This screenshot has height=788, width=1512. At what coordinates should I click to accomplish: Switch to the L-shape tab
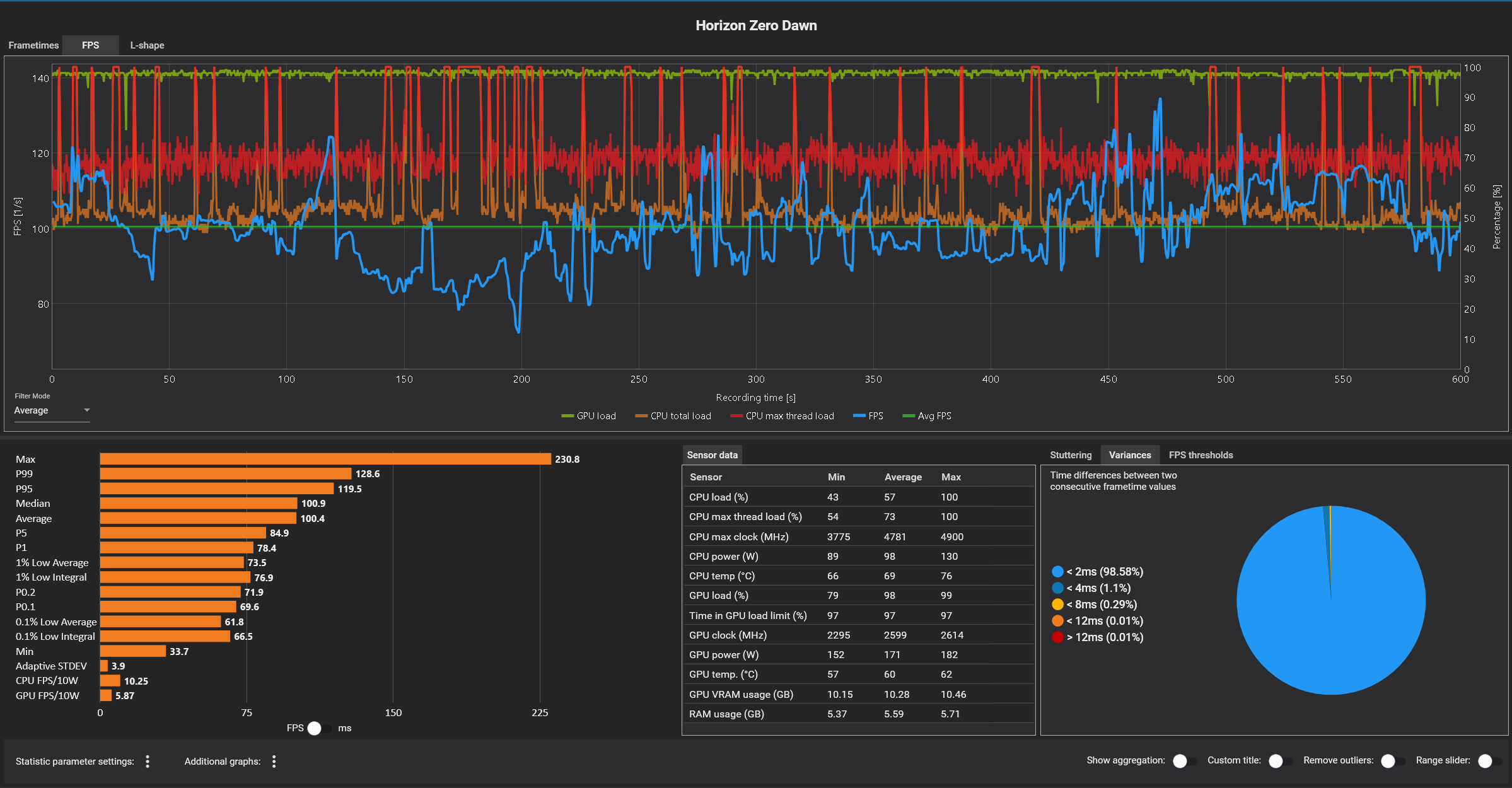147,45
